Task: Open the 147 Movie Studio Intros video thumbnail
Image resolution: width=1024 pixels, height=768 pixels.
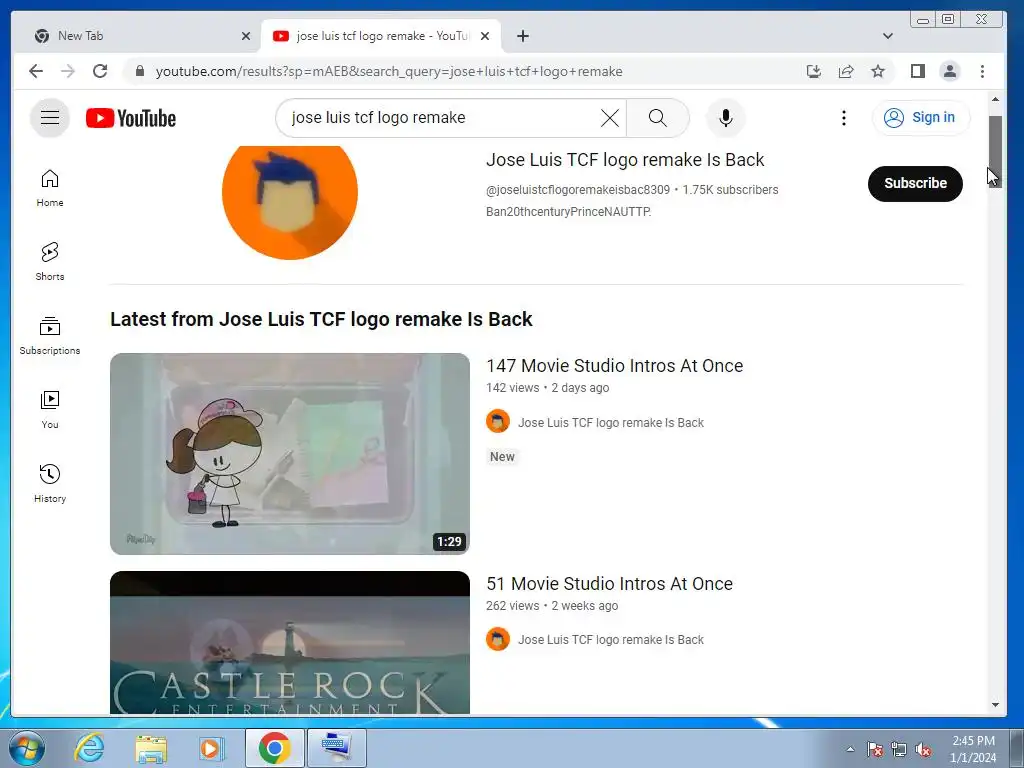Action: (290, 454)
